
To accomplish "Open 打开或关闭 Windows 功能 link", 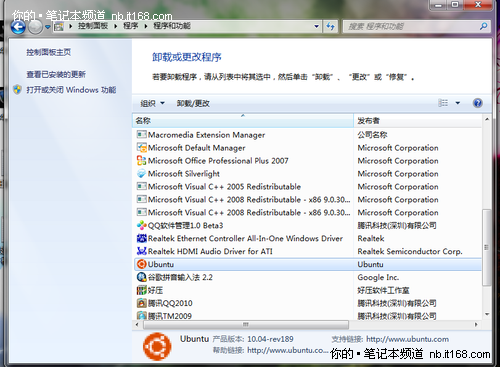I will 71,90.
